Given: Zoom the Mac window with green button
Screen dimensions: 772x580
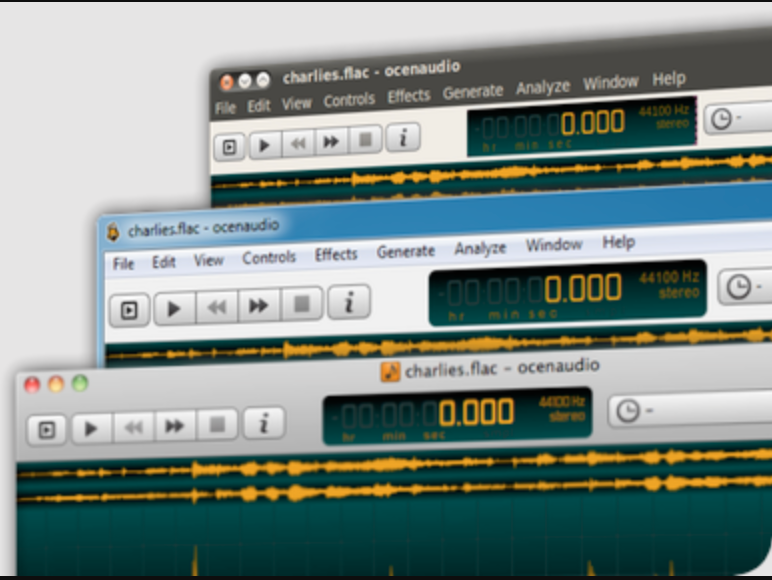Looking at the screenshot, I should point(80,383).
